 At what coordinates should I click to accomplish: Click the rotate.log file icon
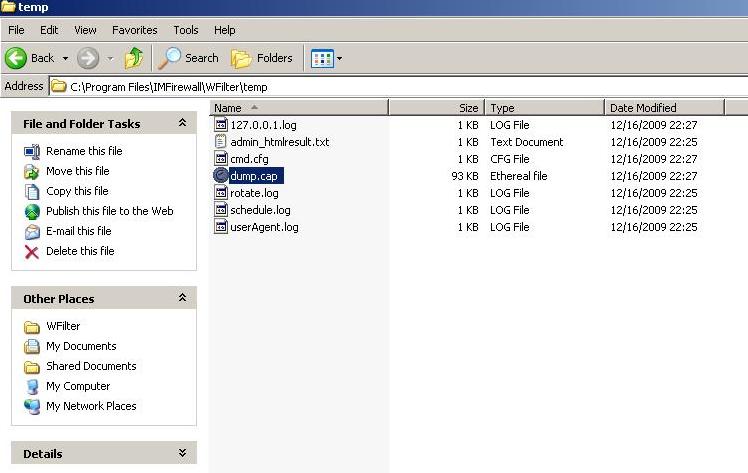[x=220, y=193]
